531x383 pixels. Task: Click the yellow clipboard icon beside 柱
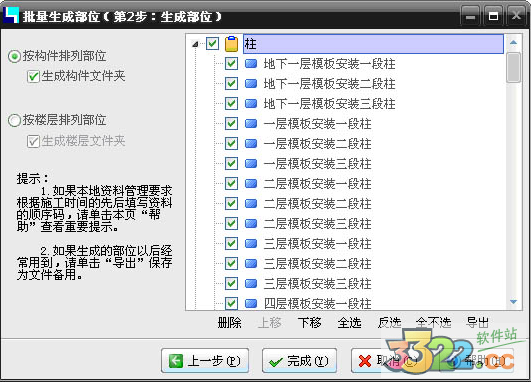click(x=232, y=44)
